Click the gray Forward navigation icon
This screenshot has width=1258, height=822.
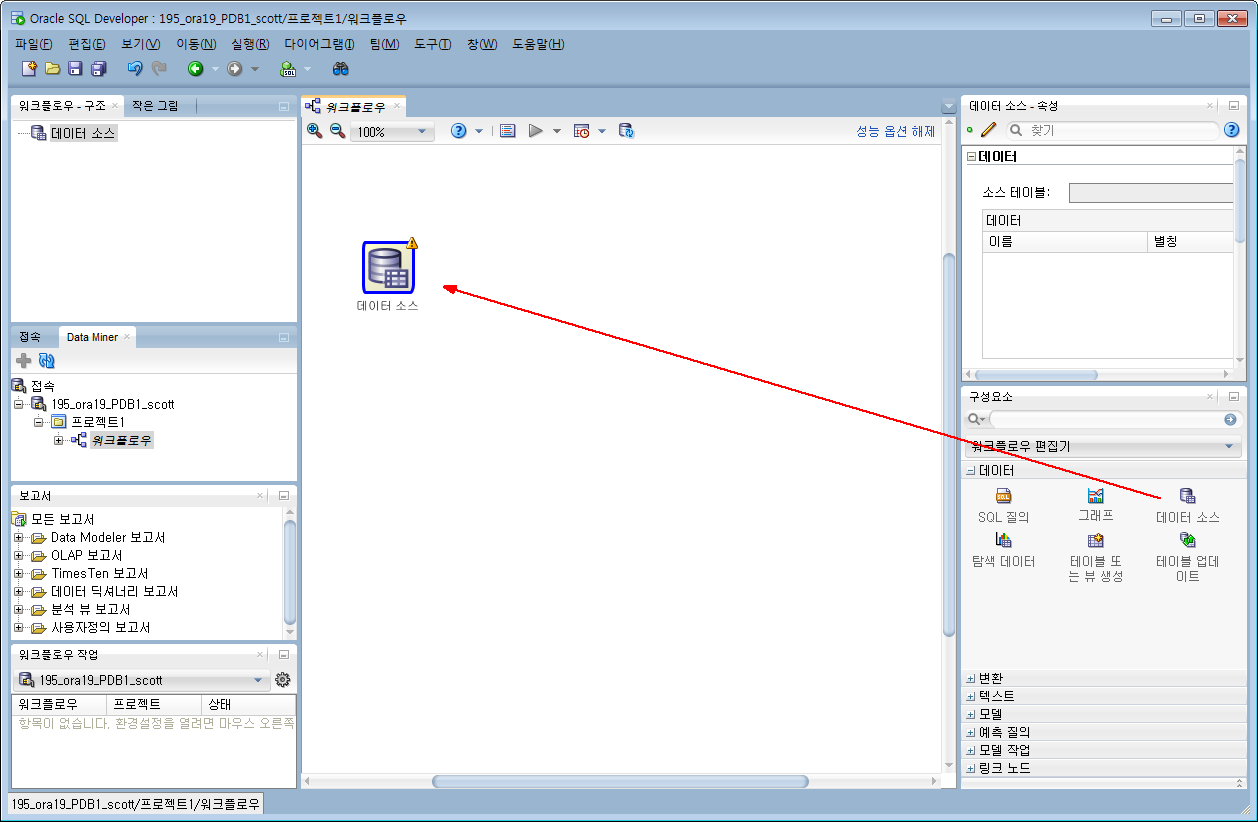(235, 69)
